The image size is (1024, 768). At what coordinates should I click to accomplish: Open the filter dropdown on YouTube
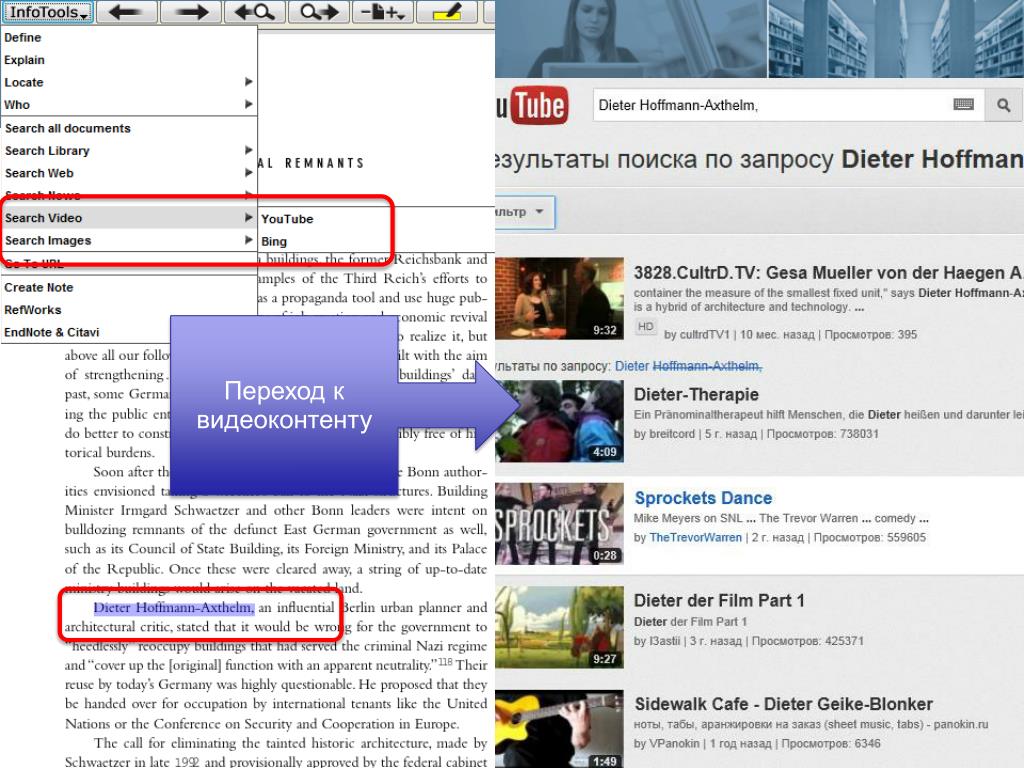click(524, 212)
